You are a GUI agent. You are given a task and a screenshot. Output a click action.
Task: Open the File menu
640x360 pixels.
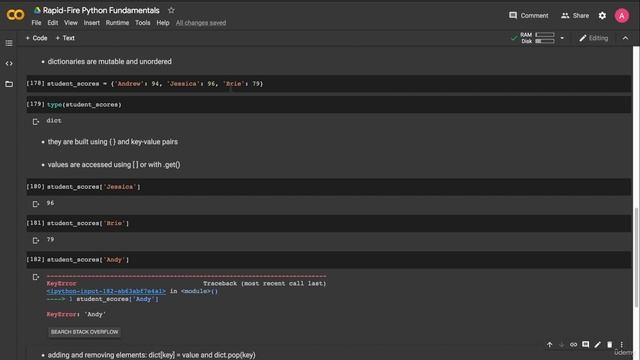pos(36,23)
